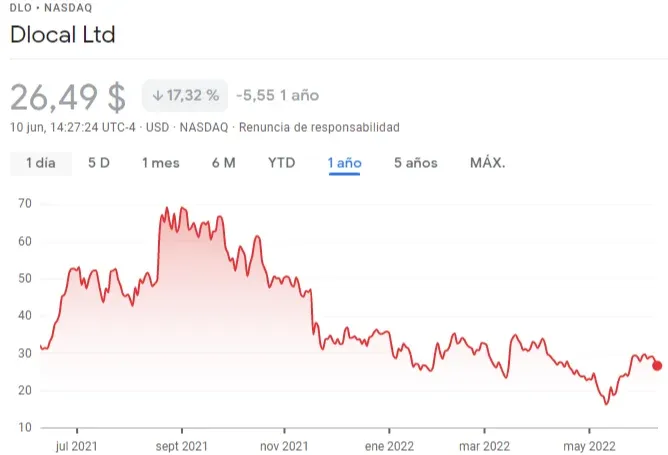Click the DLO • NASDAQ ticker label
The image size is (668, 455).
(50, 8)
